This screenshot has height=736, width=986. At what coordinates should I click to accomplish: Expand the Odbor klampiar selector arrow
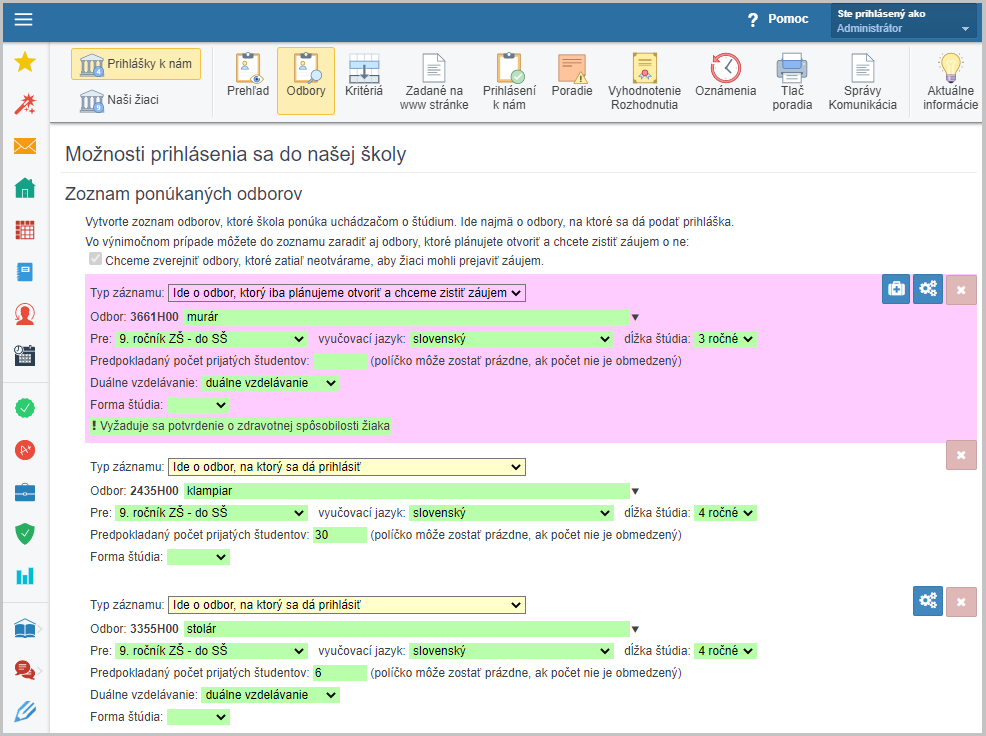click(635, 491)
